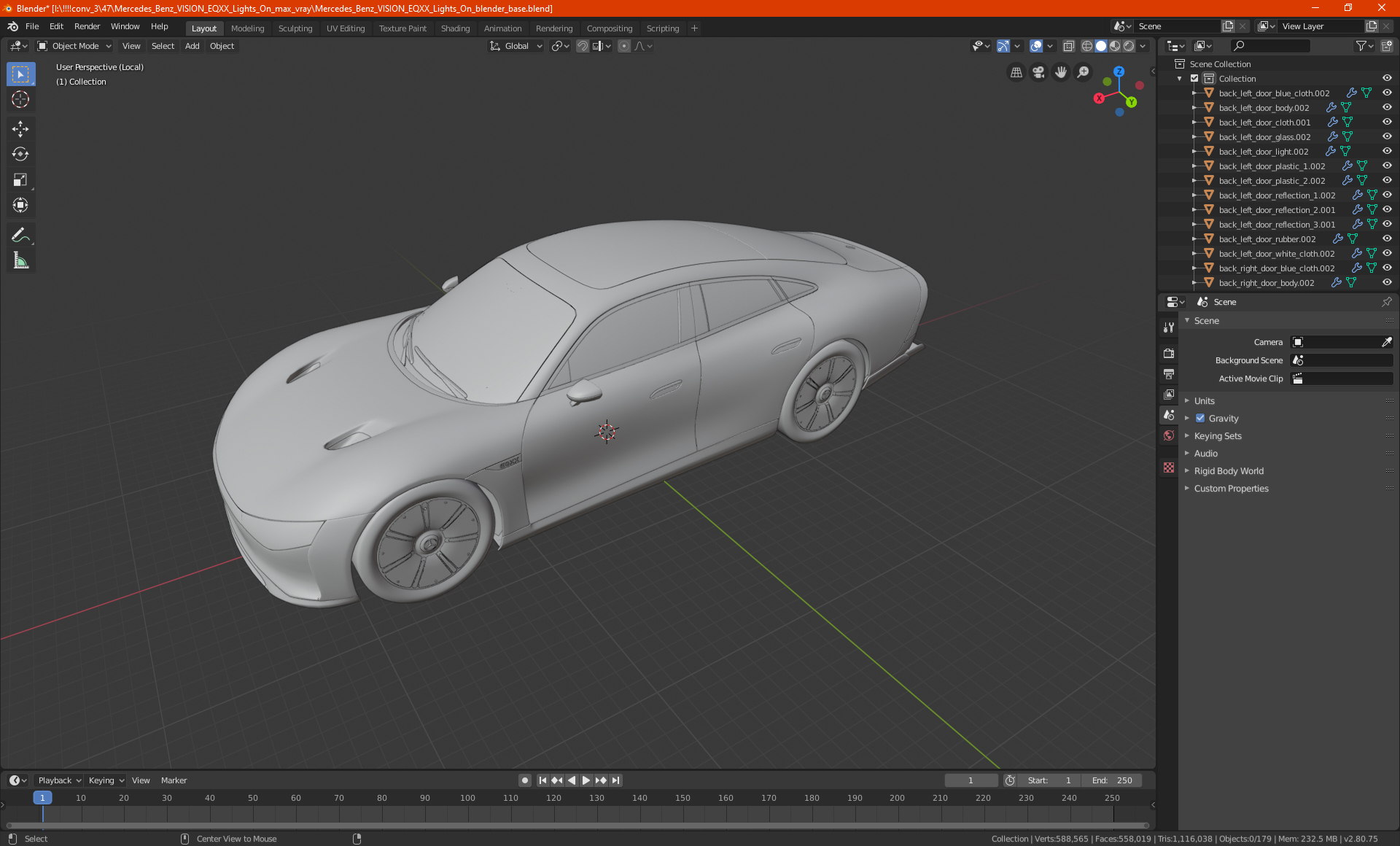Untick Collection exclude checkbox in outliner
The image size is (1400, 846).
(1194, 78)
